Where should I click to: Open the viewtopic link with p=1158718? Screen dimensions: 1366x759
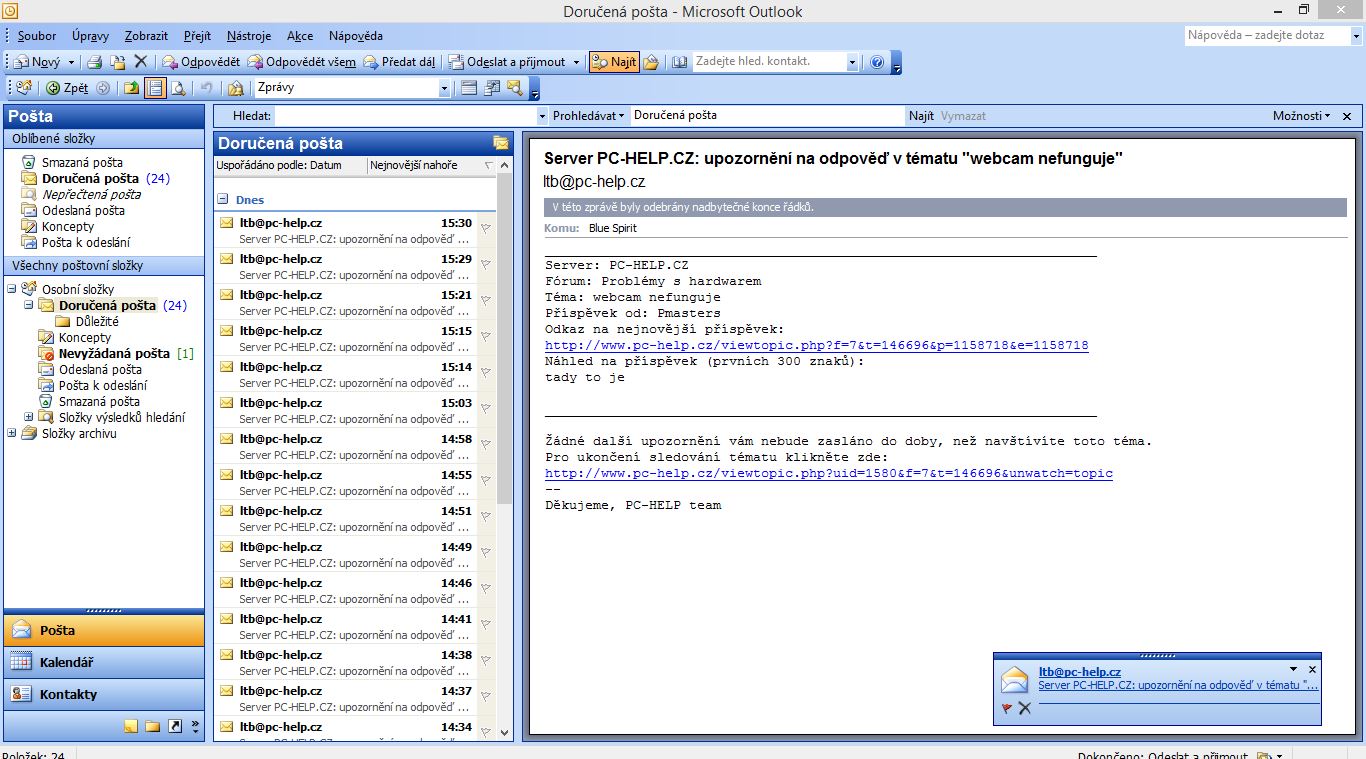pos(817,345)
